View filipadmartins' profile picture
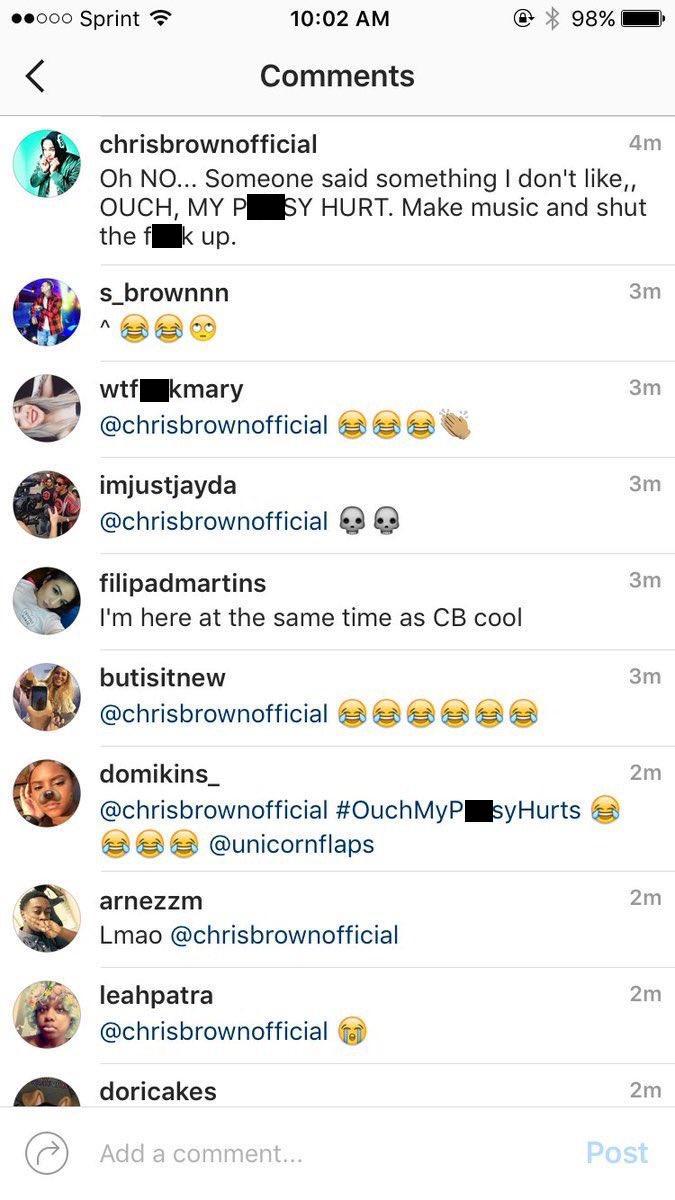 46,601
